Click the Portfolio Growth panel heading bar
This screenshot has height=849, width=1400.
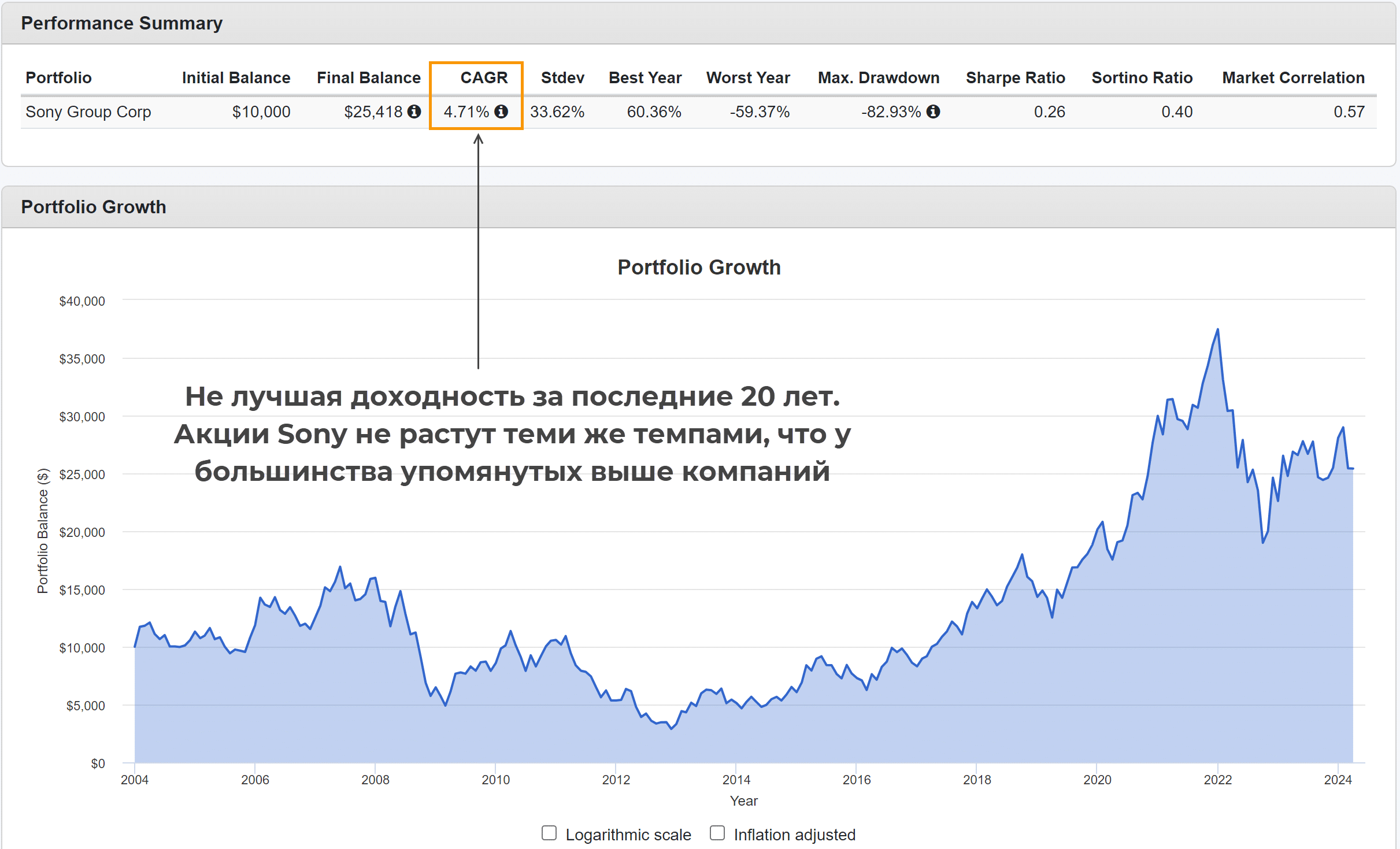94,207
